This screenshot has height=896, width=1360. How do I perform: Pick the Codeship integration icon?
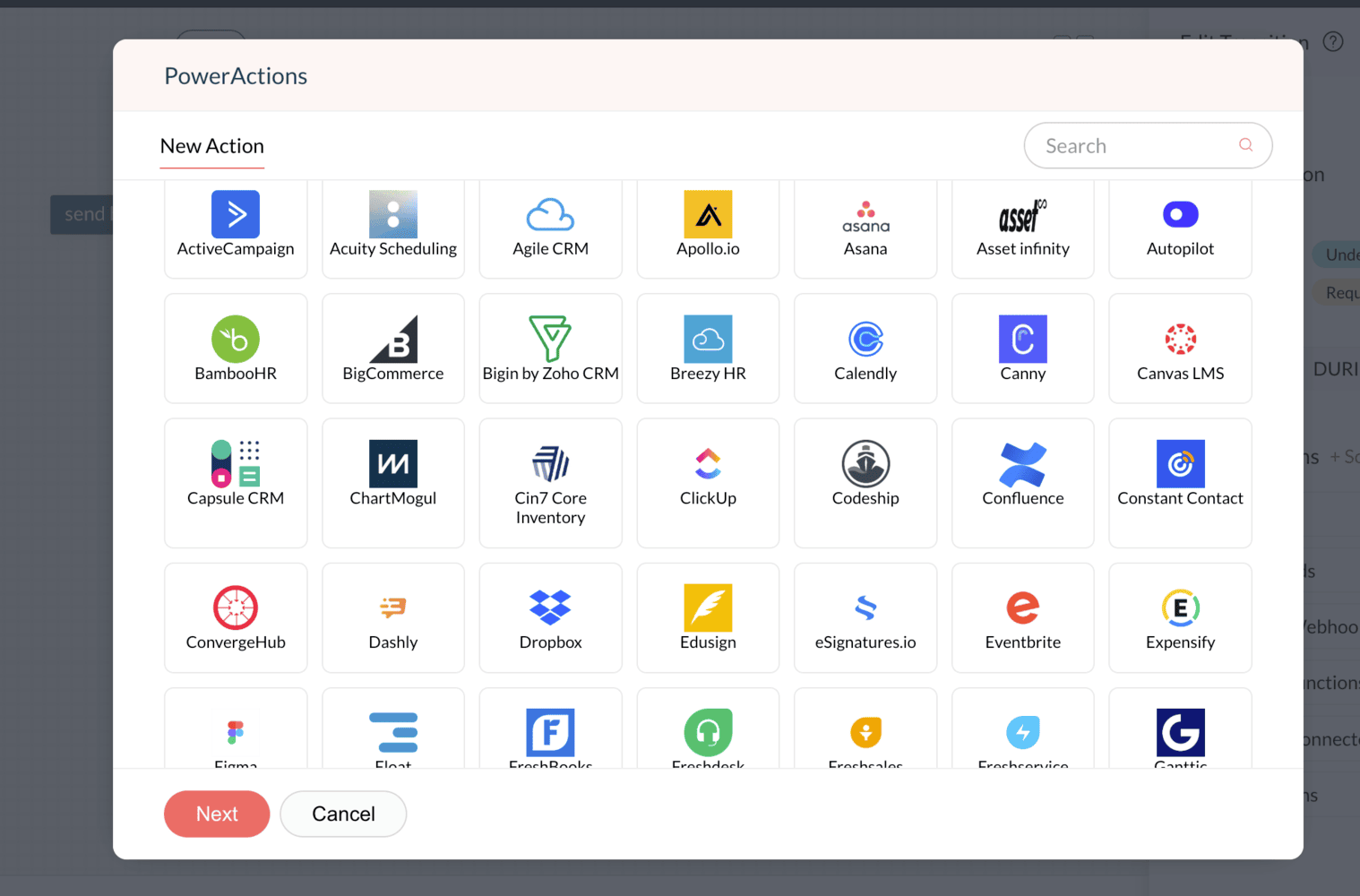point(865,463)
